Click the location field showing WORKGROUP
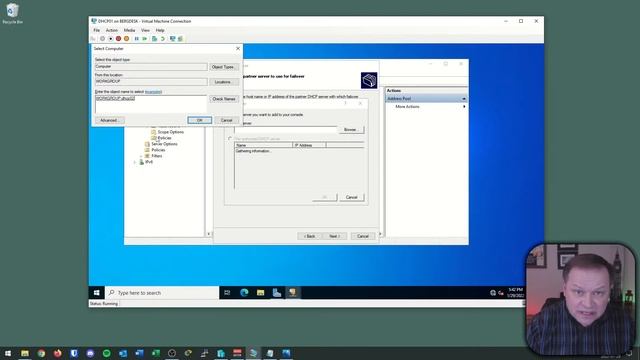 click(151, 82)
